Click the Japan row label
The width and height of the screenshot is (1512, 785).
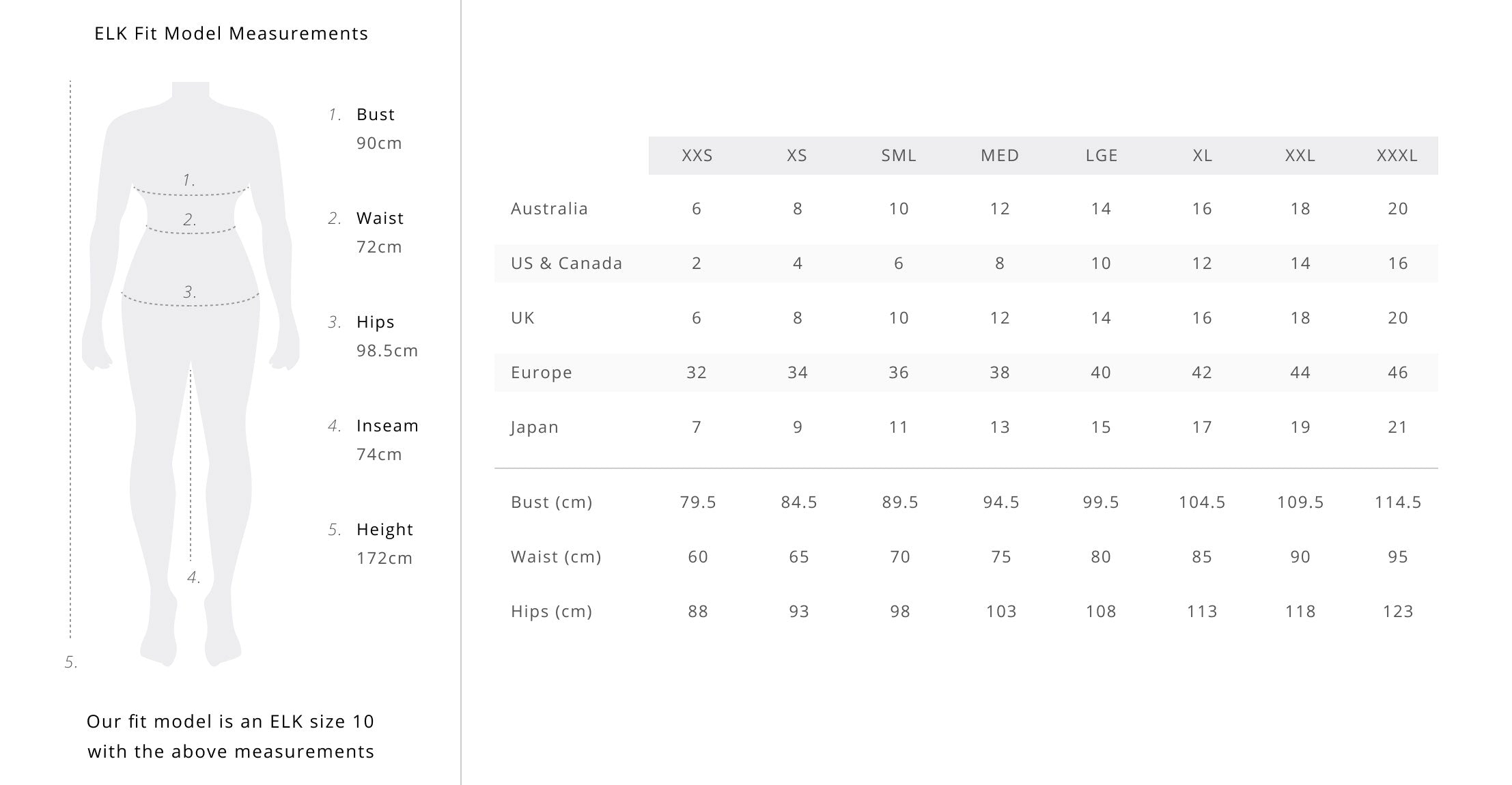click(534, 427)
